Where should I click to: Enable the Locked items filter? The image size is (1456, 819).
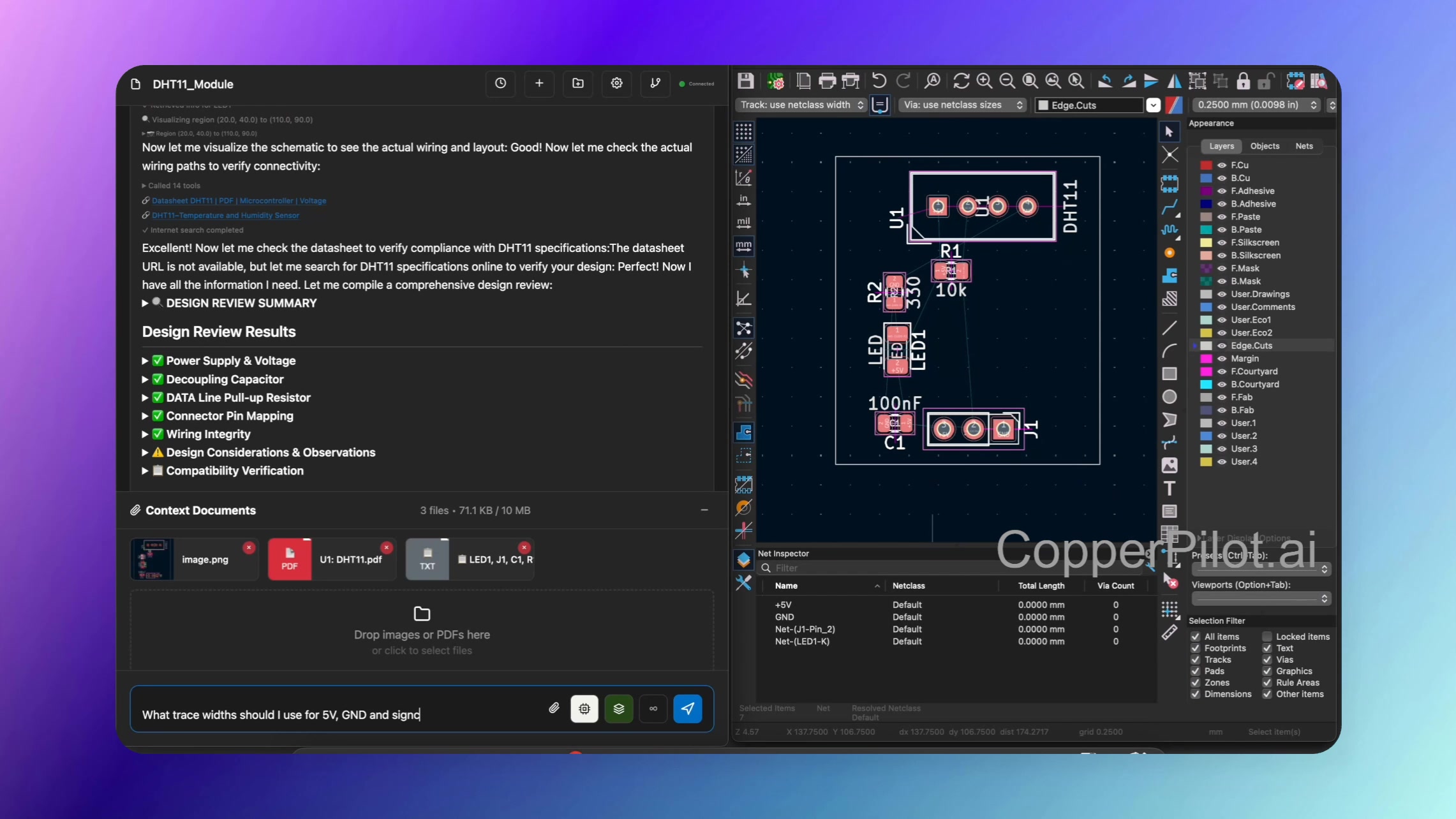point(1267,637)
